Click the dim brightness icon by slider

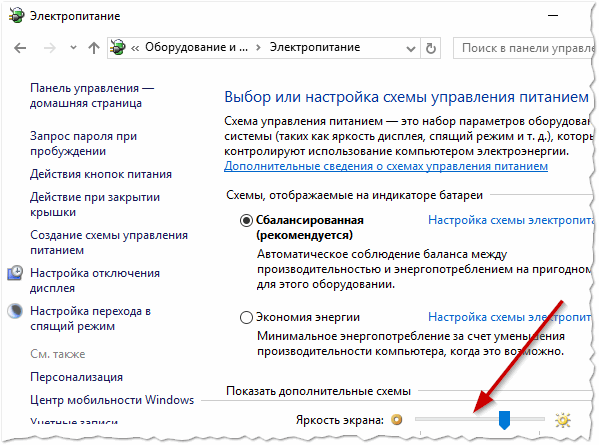pos(397,420)
